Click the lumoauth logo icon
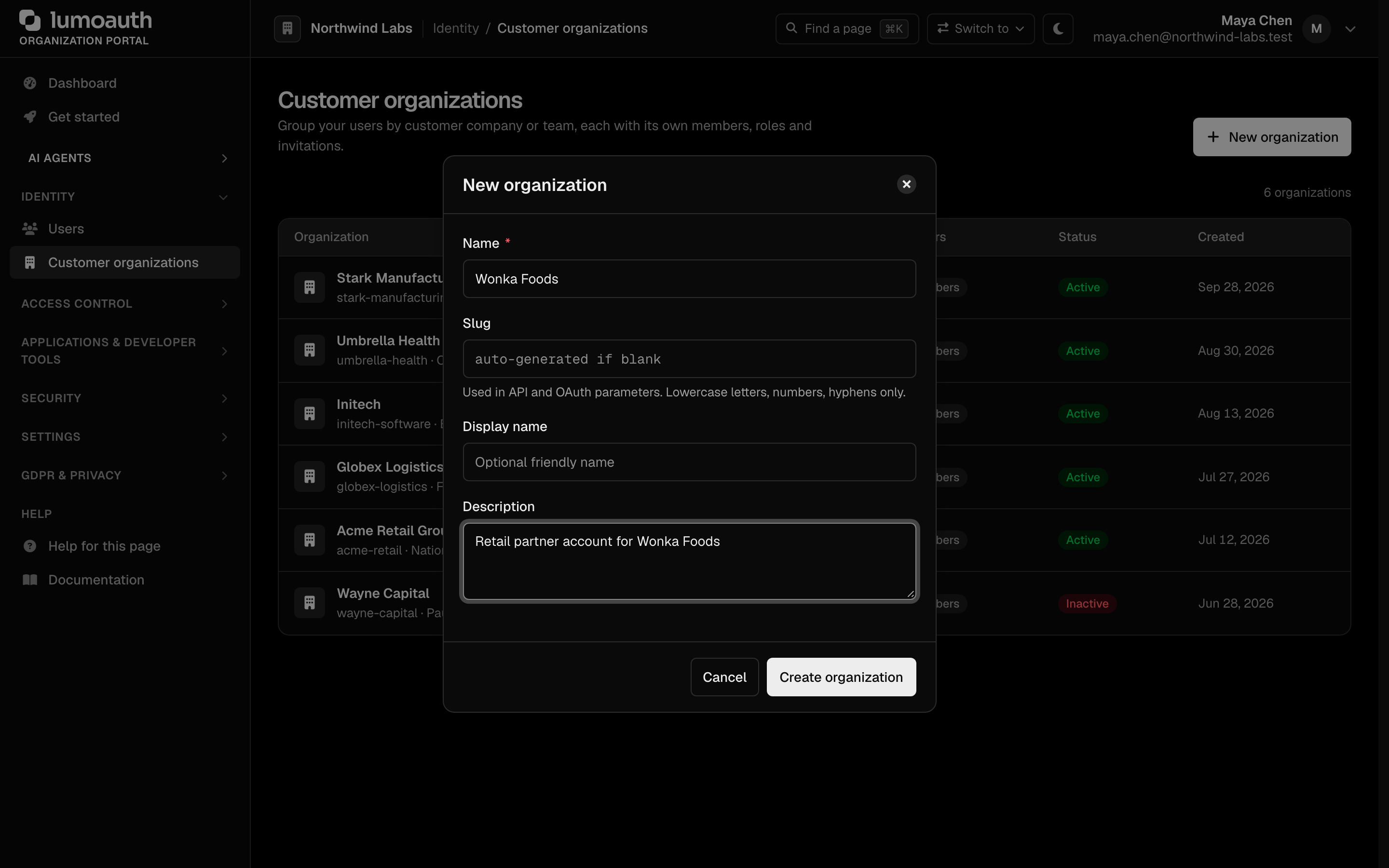Image resolution: width=1389 pixels, height=868 pixels. coord(30,21)
